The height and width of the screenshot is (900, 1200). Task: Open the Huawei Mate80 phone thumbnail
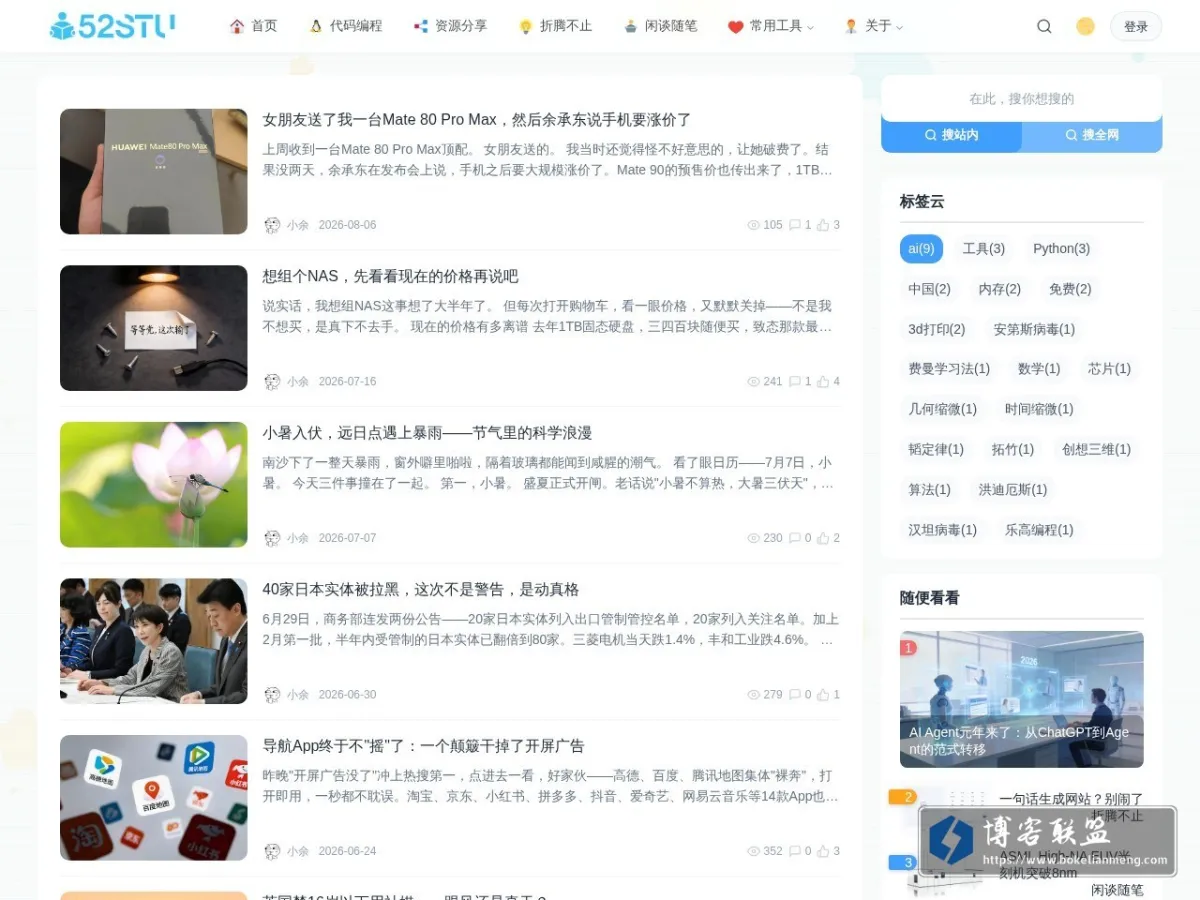coord(153,171)
